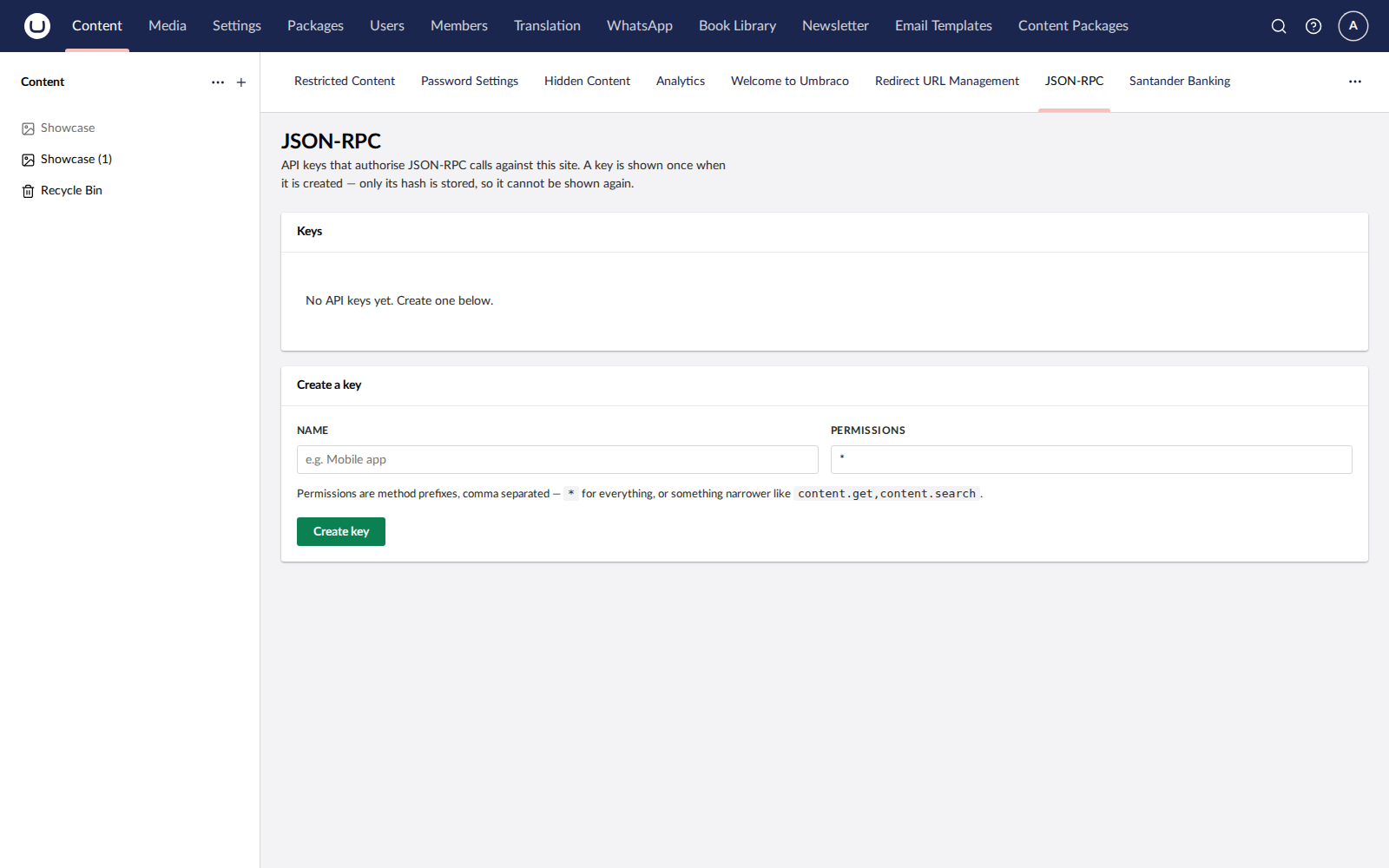Open the search magnifier icon

tap(1279, 26)
